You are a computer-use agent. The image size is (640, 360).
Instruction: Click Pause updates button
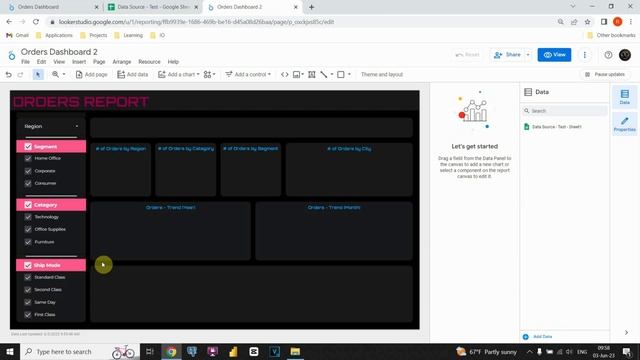point(605,74)
